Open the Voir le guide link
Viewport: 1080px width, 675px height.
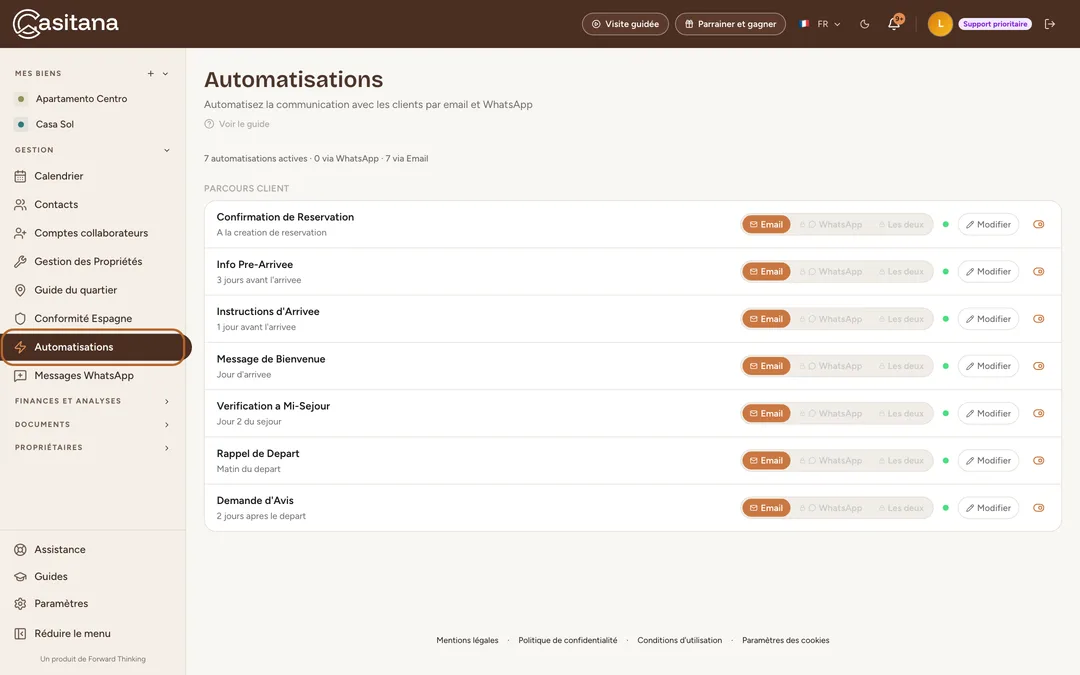(x=237, y=124)
